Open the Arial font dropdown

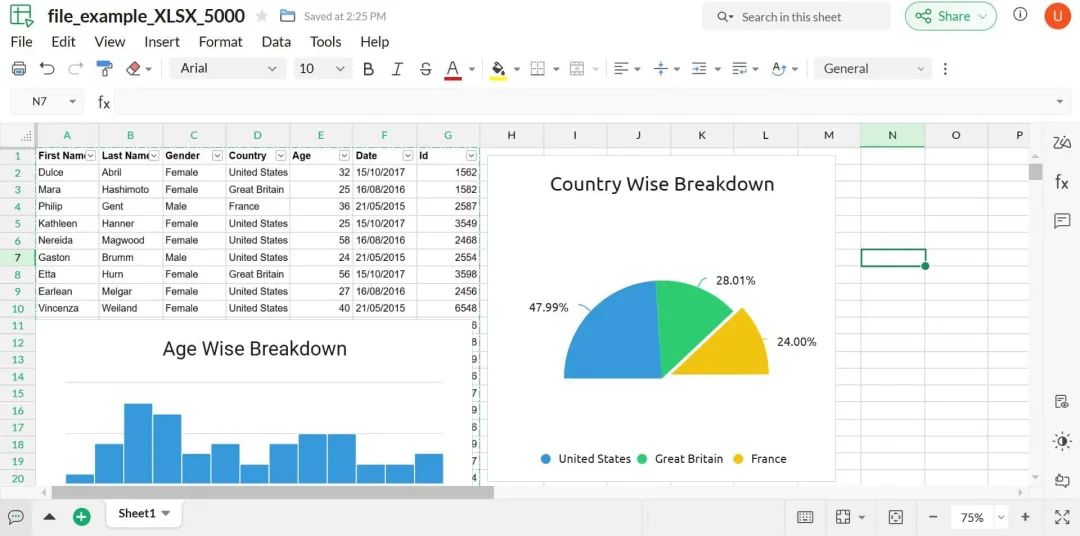228,68
